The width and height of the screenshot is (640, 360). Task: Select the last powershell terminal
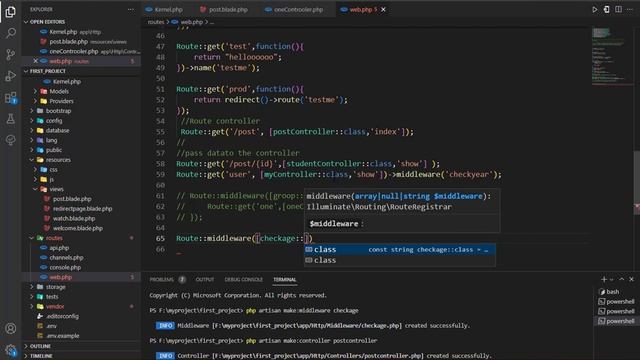[615, 321]
